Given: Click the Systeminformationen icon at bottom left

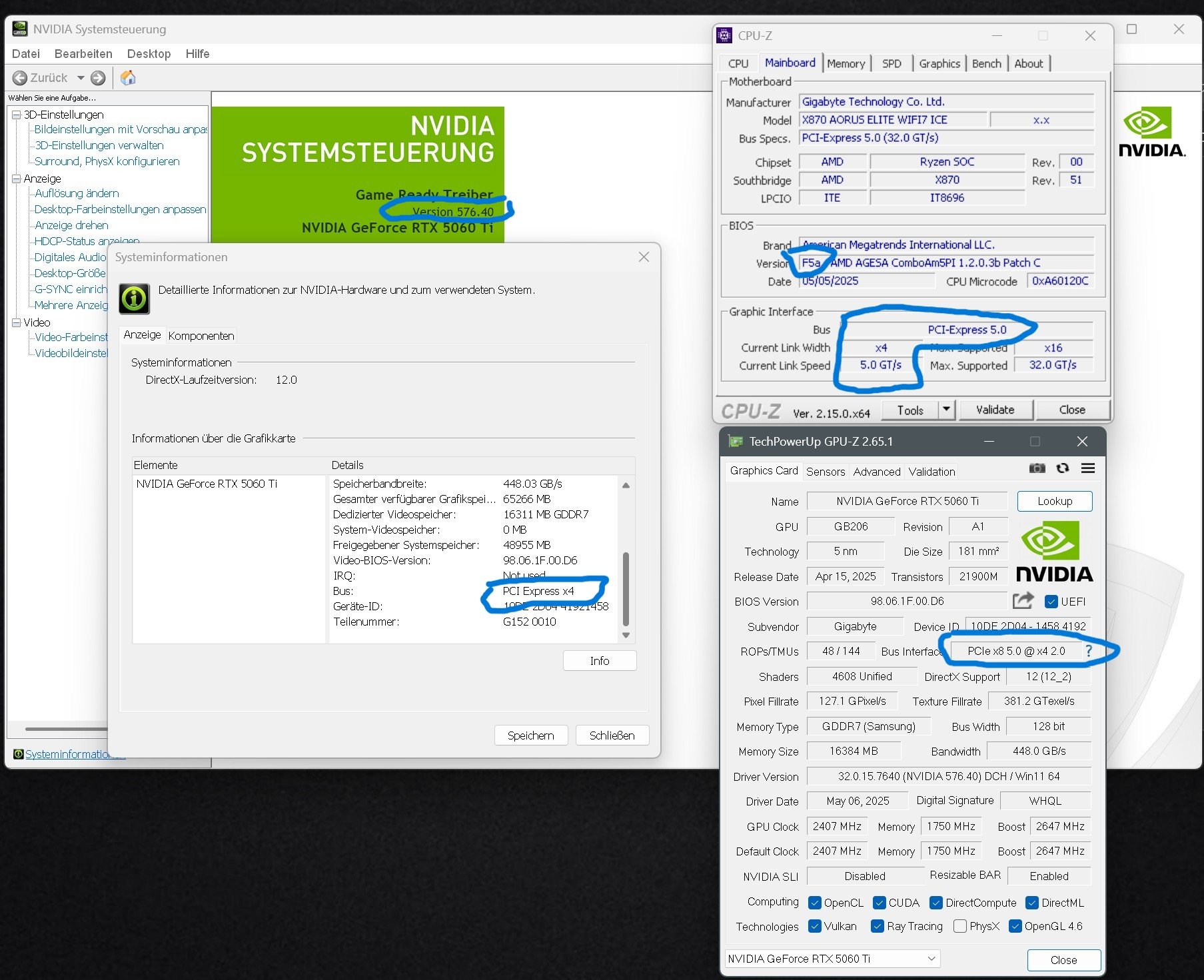Looking at the screenshot, I should 19,754.
